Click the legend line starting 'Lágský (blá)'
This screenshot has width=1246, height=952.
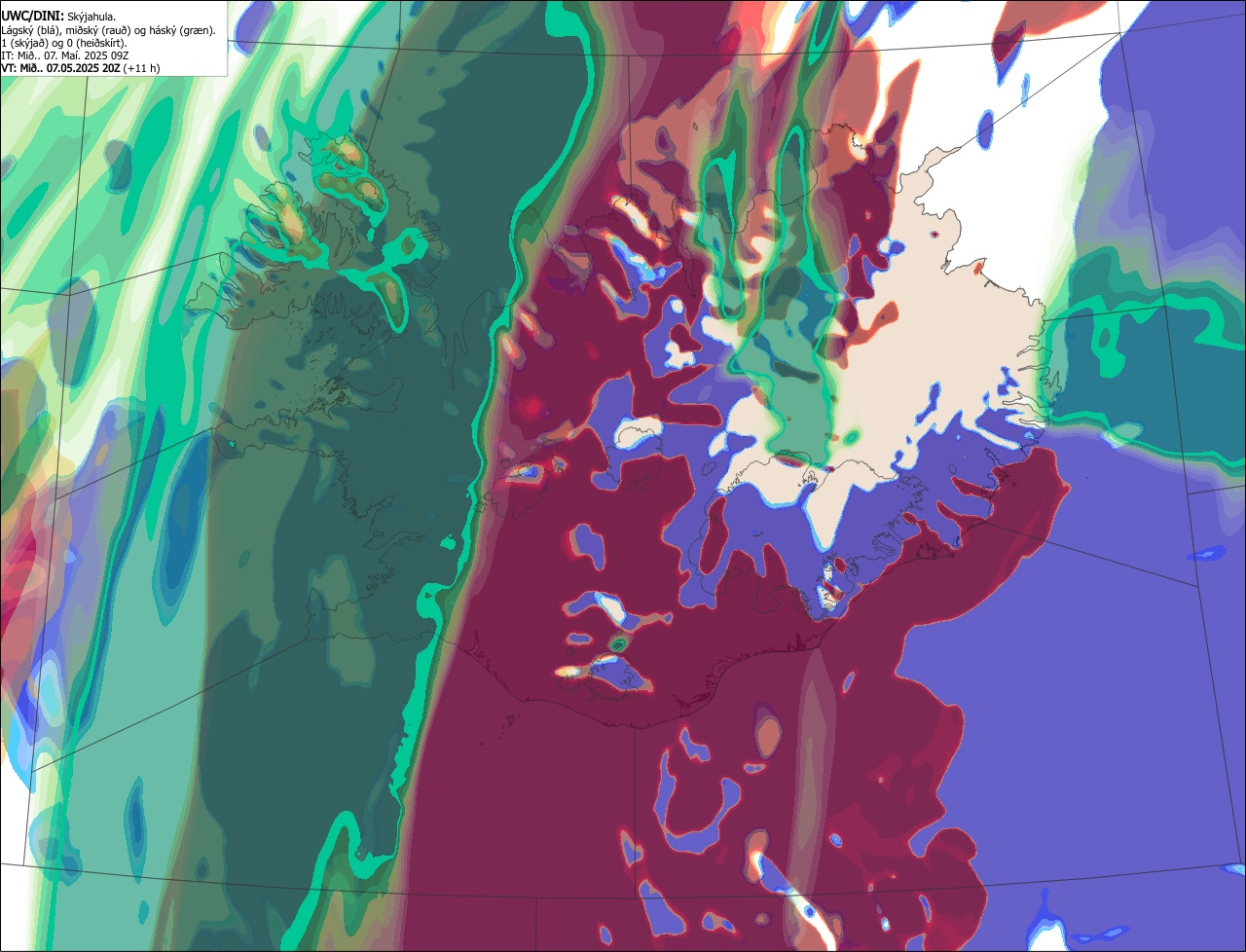point(108,30)
